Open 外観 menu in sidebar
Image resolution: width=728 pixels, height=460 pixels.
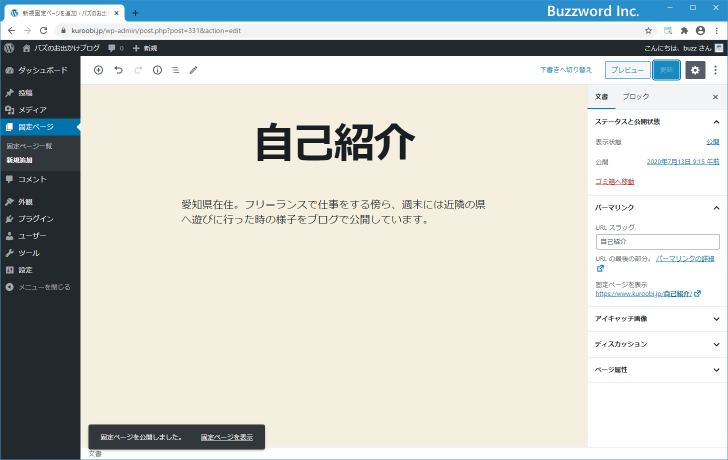(x=40, y=202)
